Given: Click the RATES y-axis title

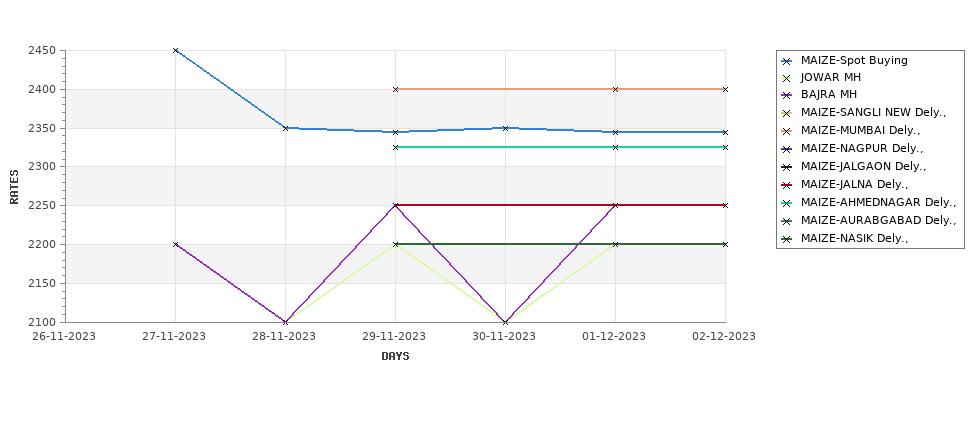Looking at the screenshot, I should (x=14, y=187).
